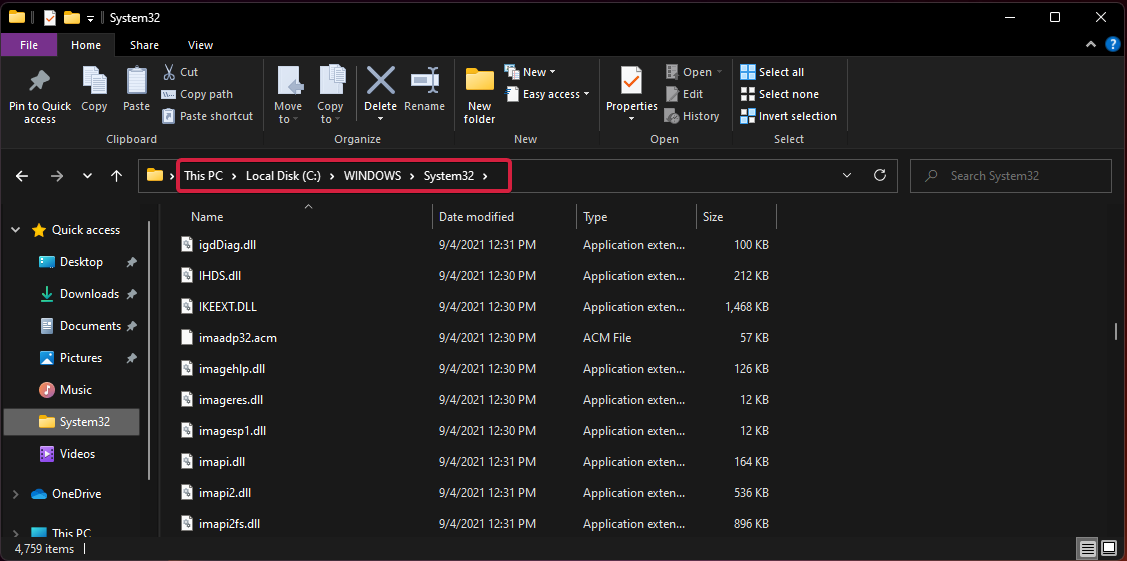Image resolution: width=1127 pixels, height=561 pixels.
Task: Open the Copy to command
Action: (x=331, y=95)
